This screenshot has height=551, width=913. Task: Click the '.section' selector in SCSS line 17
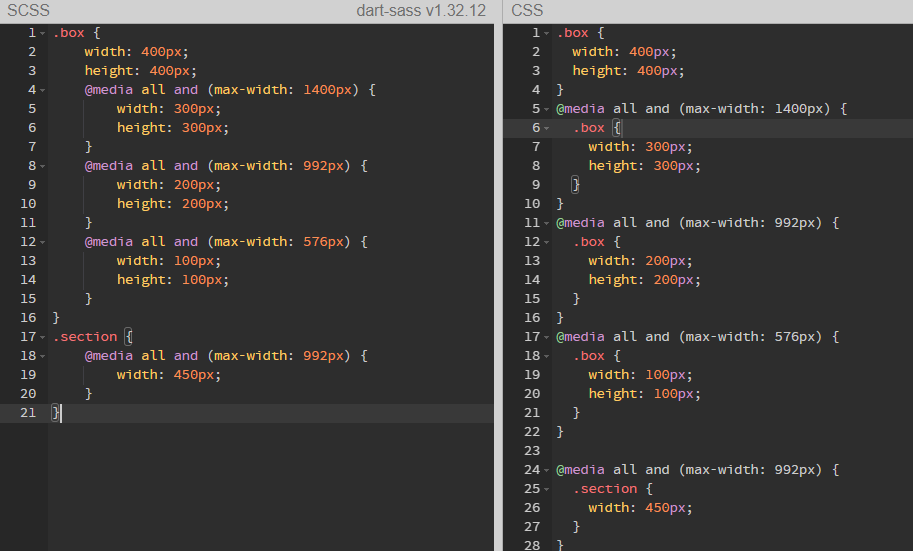85,337
